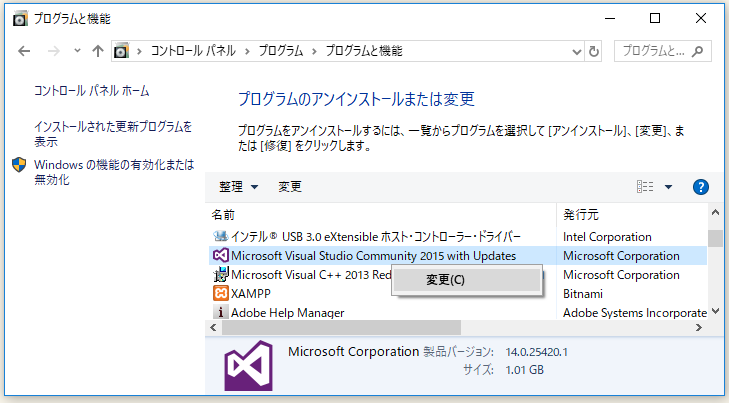Click the 変更 toolbar button
Screen dimensions: 729x403
tap(290, 187)
